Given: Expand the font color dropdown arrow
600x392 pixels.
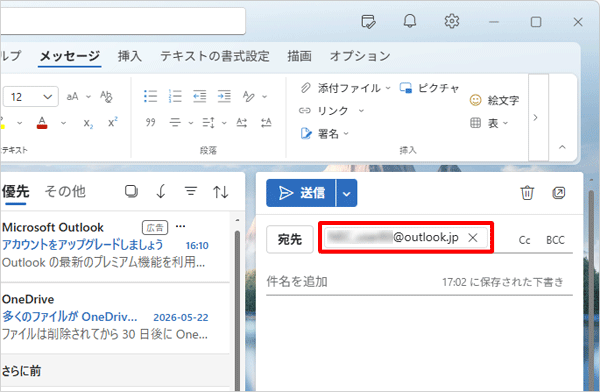Looking at the screenshot, I should pos(64,123).
